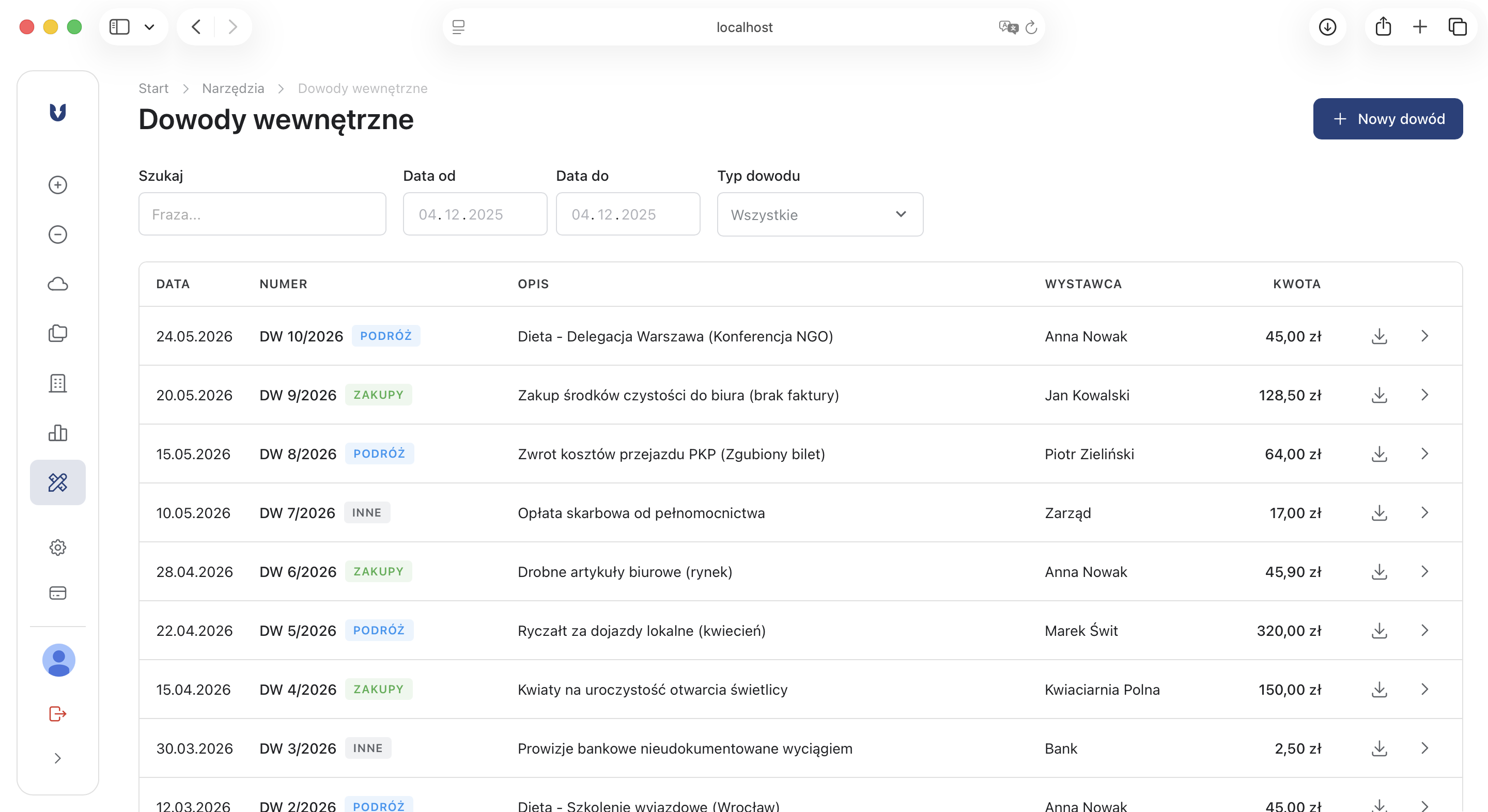Expand the sidebar using bottom chevron
This screenshot has width=1488, height=812.
click(x=58, y=758)
